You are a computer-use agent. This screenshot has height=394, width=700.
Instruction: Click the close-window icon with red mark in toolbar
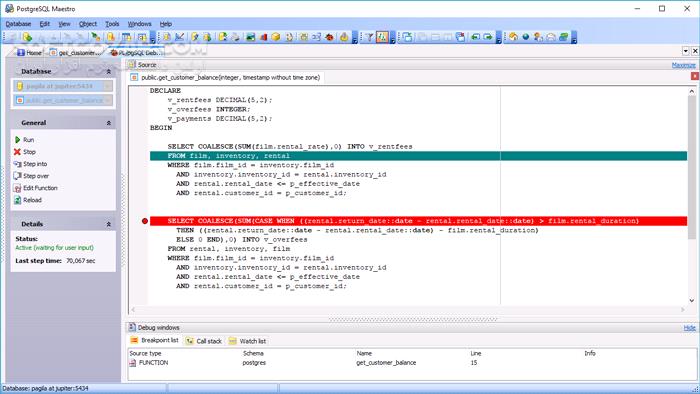(460, 37)
